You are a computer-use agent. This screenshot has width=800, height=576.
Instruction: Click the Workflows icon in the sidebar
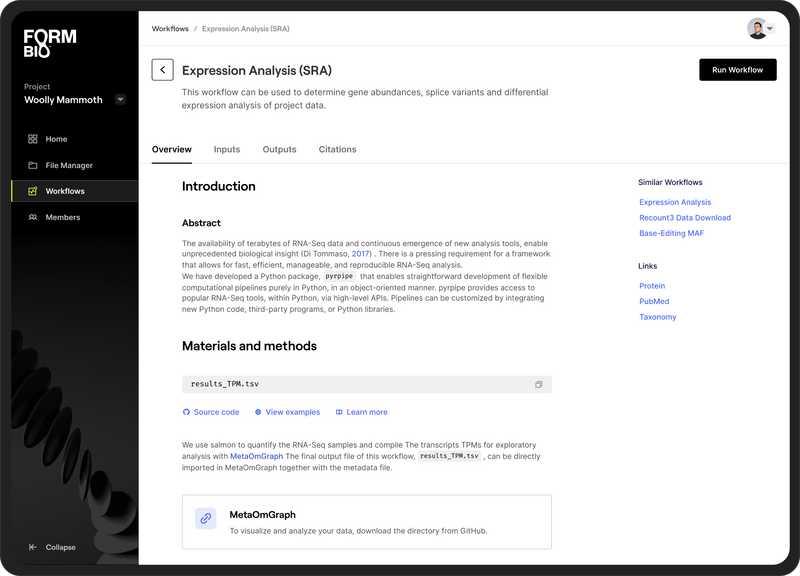pos(31,190)
